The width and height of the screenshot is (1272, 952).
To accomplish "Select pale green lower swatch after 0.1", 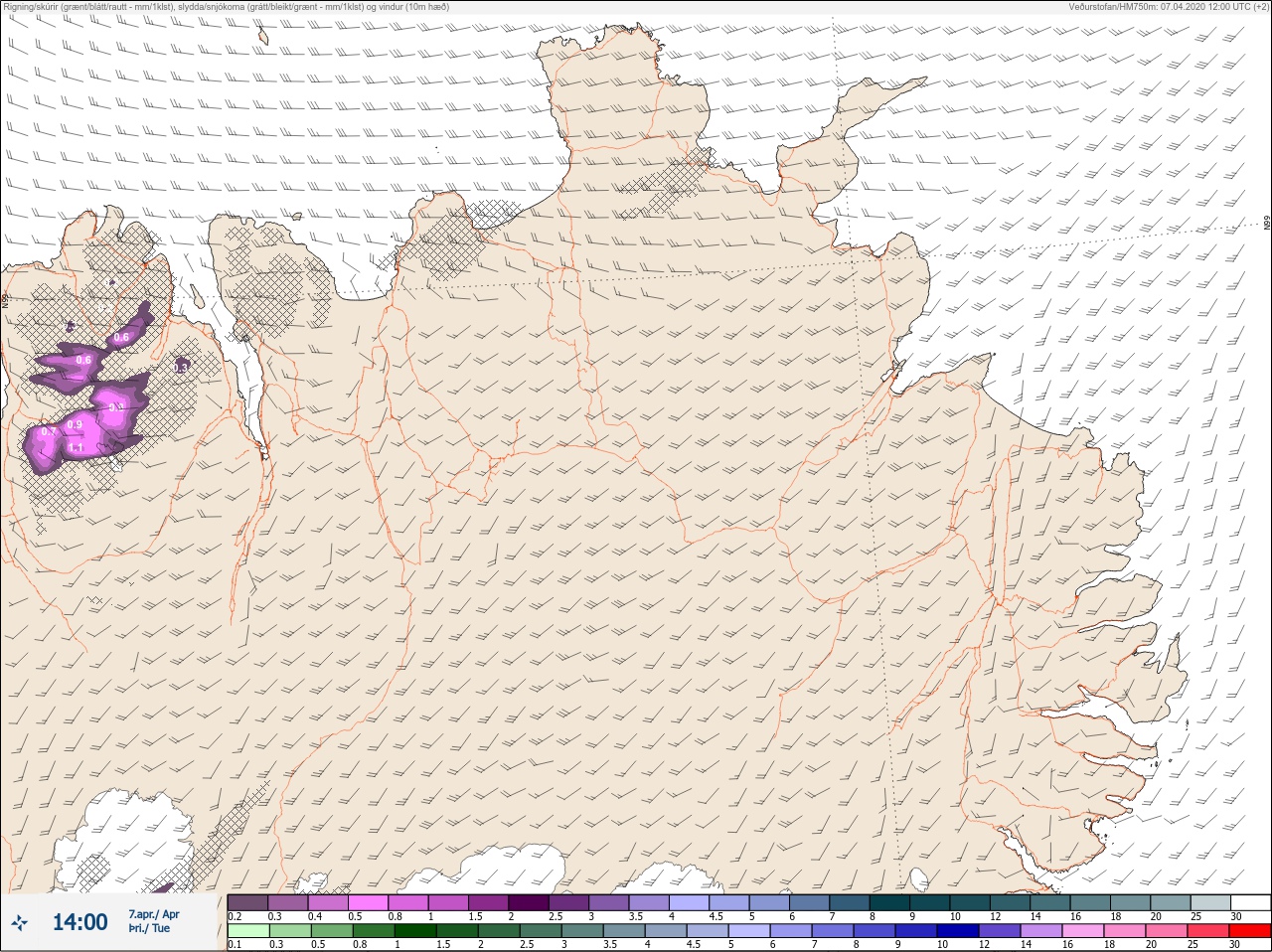I will pyautogui.click(x=247, y=931).
